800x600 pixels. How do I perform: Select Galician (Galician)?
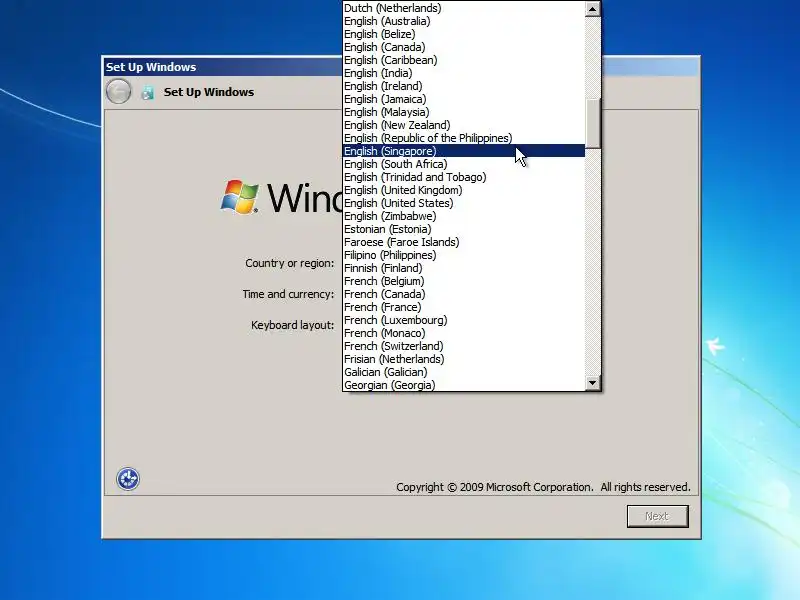(463, 372)
